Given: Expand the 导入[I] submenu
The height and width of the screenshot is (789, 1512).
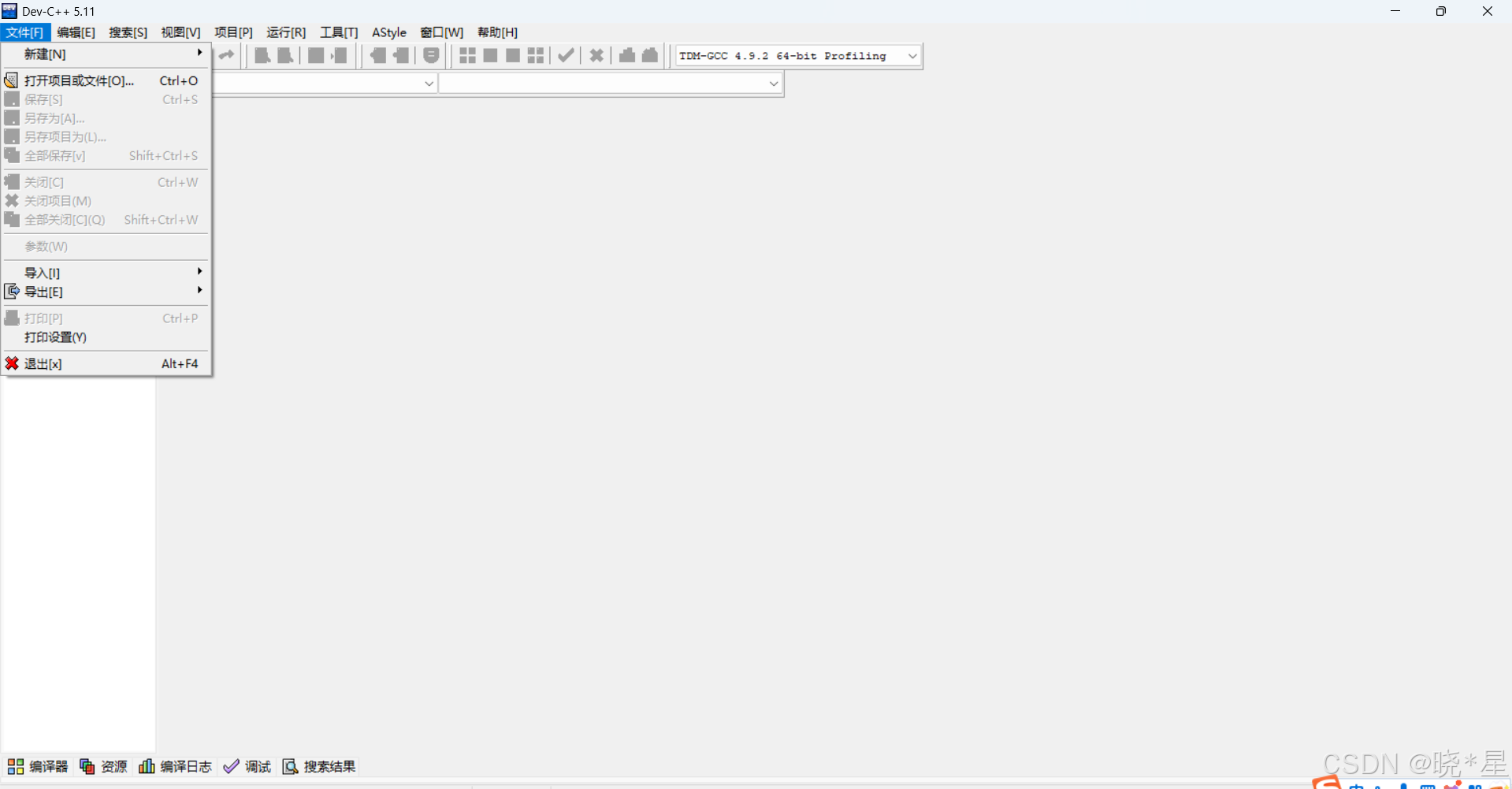Looking at the screenshot, I should coord(106,273).
